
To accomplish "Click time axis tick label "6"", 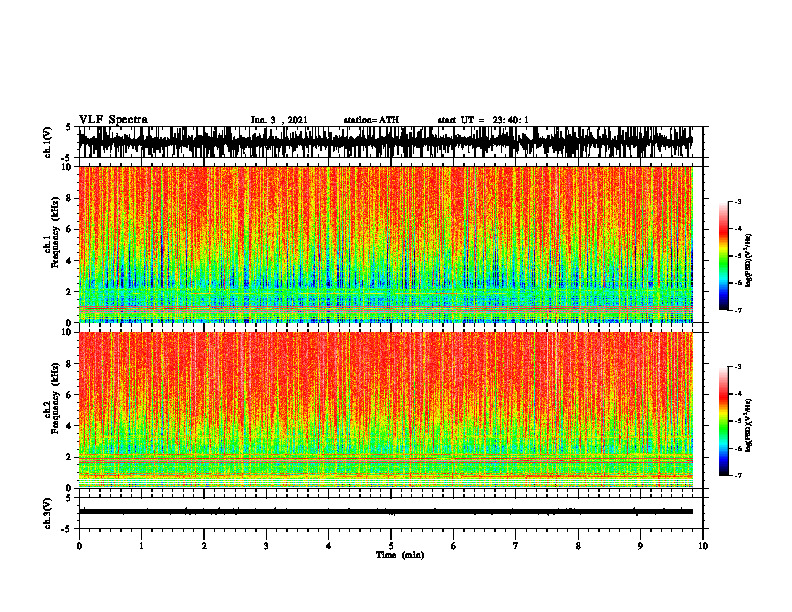I will click(454, 546).
